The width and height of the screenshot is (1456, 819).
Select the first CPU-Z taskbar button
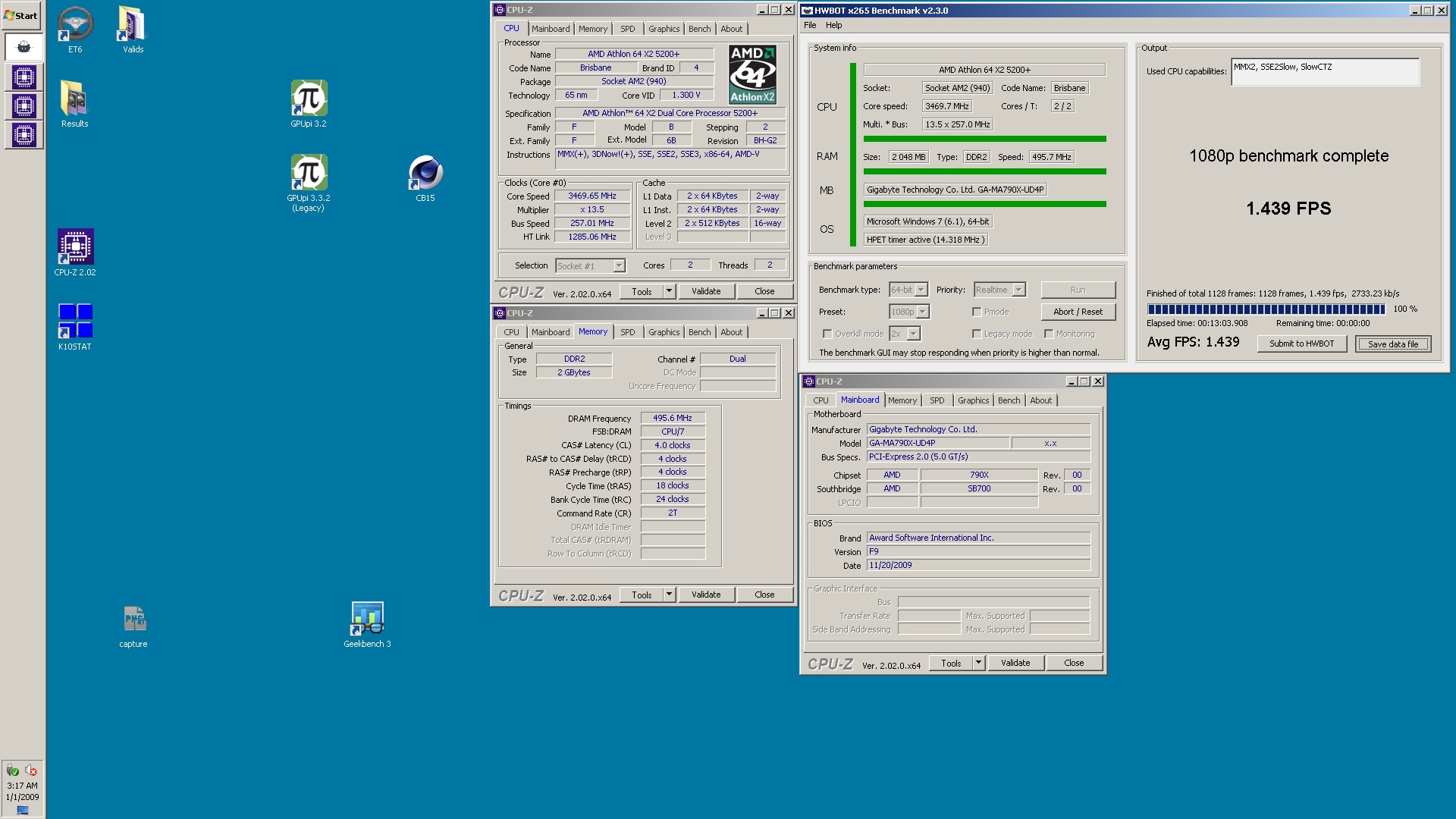pyautogui.click(x=24, y=77)
